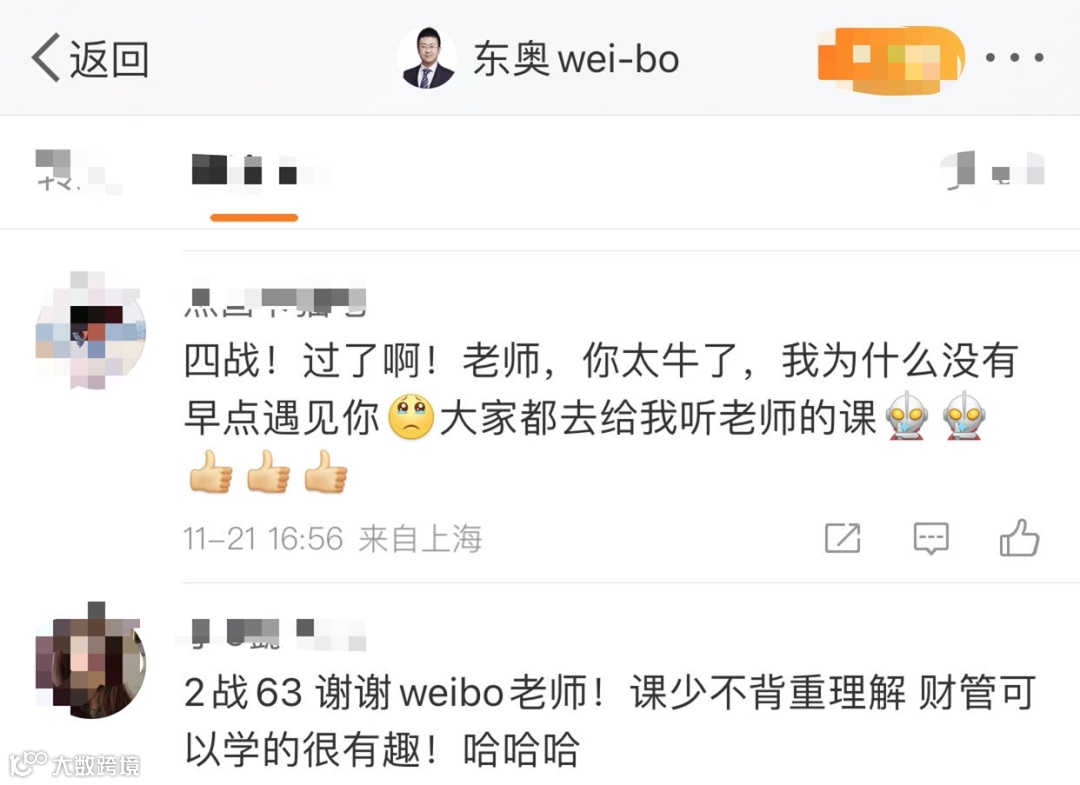Screen dimensions: 1080x785
Task: Tap the second commenter's blurred username
Action: pos(273,633)
